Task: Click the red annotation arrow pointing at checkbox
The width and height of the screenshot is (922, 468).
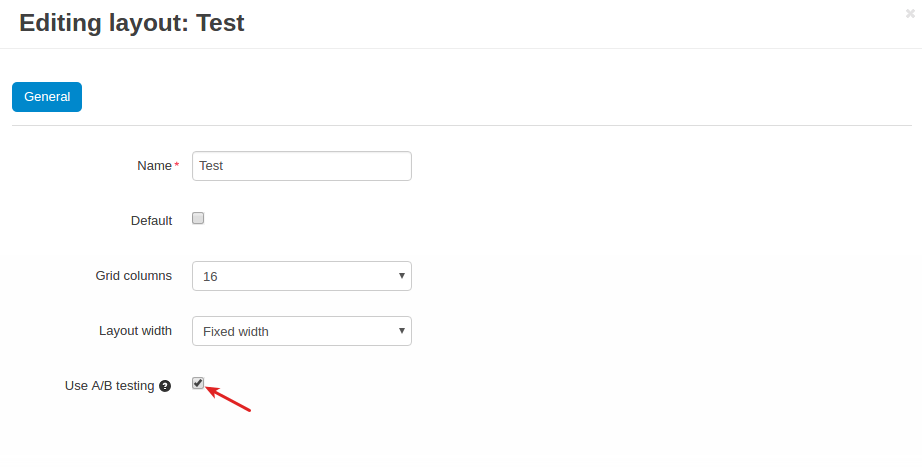Action: [x=228, y=398]
